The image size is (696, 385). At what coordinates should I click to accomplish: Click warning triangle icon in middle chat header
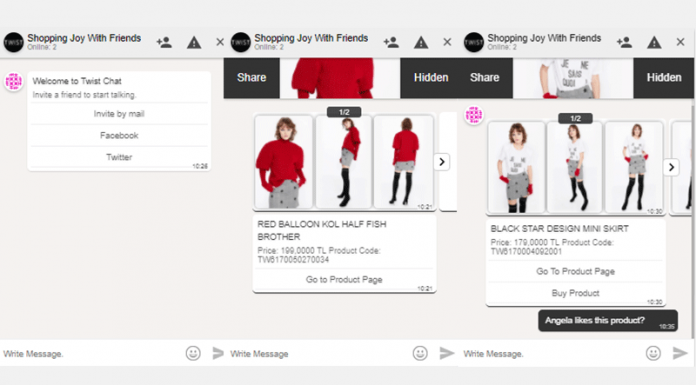point(421,43)
